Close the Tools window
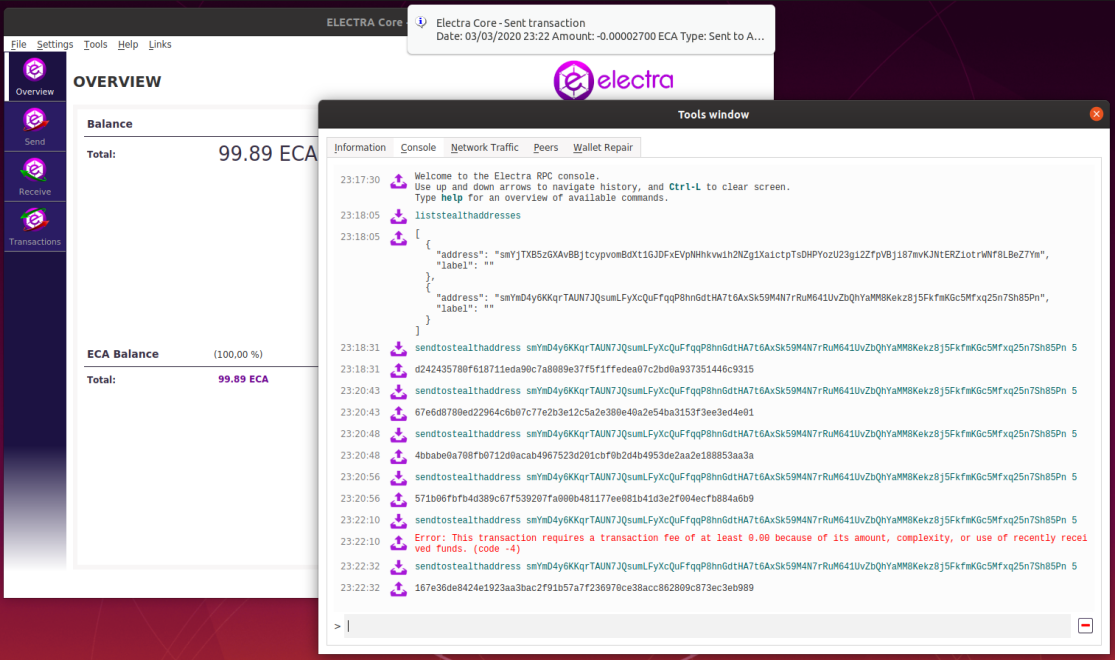1115x660 pixels. click(x=1096, y=114)
